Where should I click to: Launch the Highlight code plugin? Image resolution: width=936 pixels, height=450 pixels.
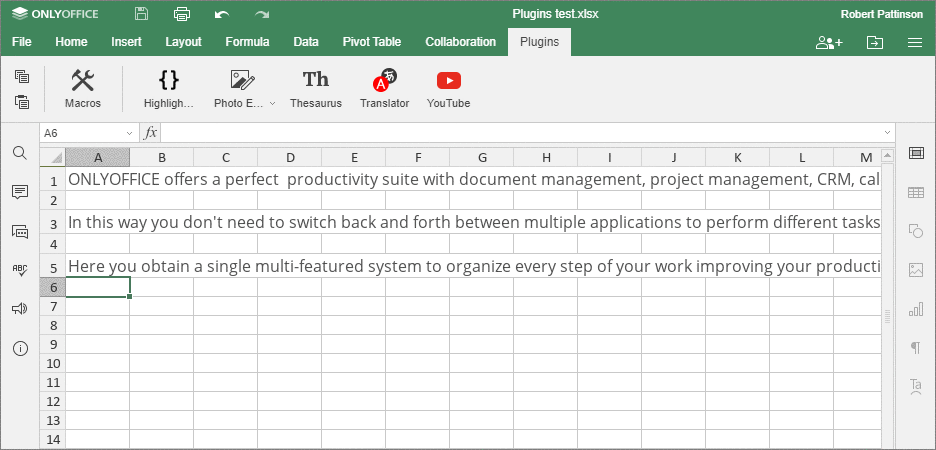pyautogui.click(x=168, y=88)
